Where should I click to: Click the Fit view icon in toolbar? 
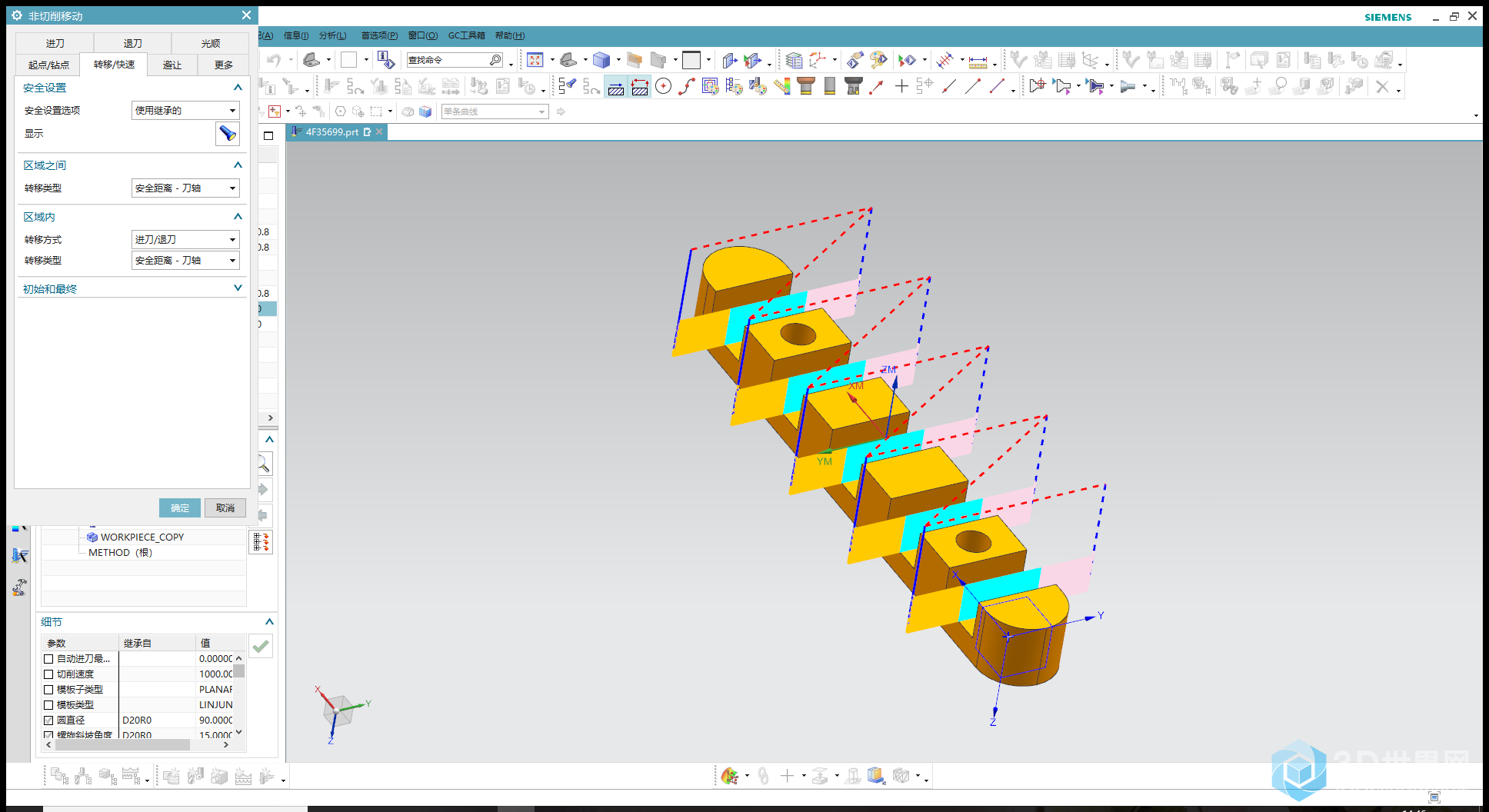click(535, 60)
